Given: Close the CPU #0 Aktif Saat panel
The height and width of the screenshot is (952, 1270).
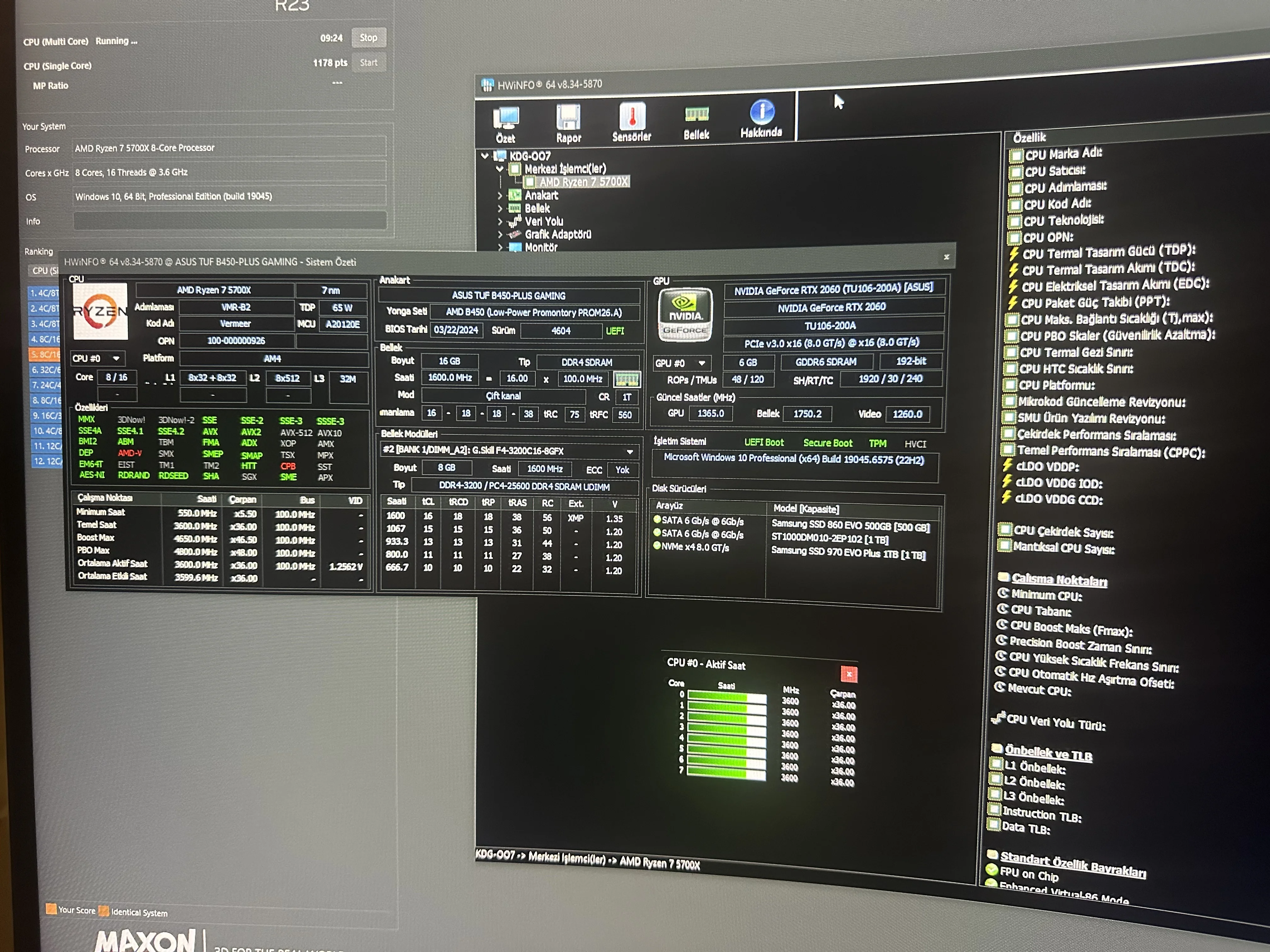Looking at the screenshot, I should point(849,674).
